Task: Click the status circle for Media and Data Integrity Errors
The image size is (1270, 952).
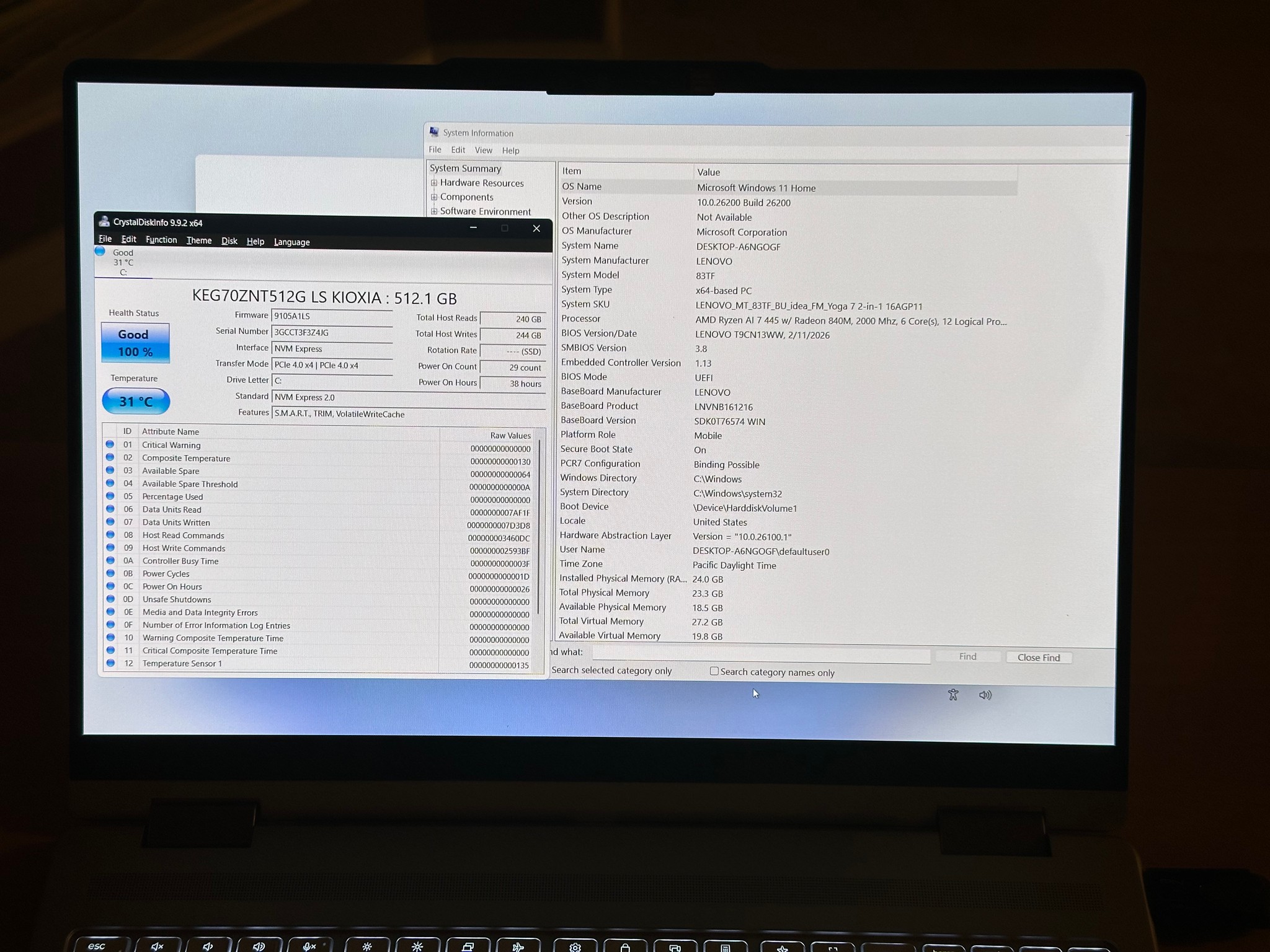Action: [110, 612]
